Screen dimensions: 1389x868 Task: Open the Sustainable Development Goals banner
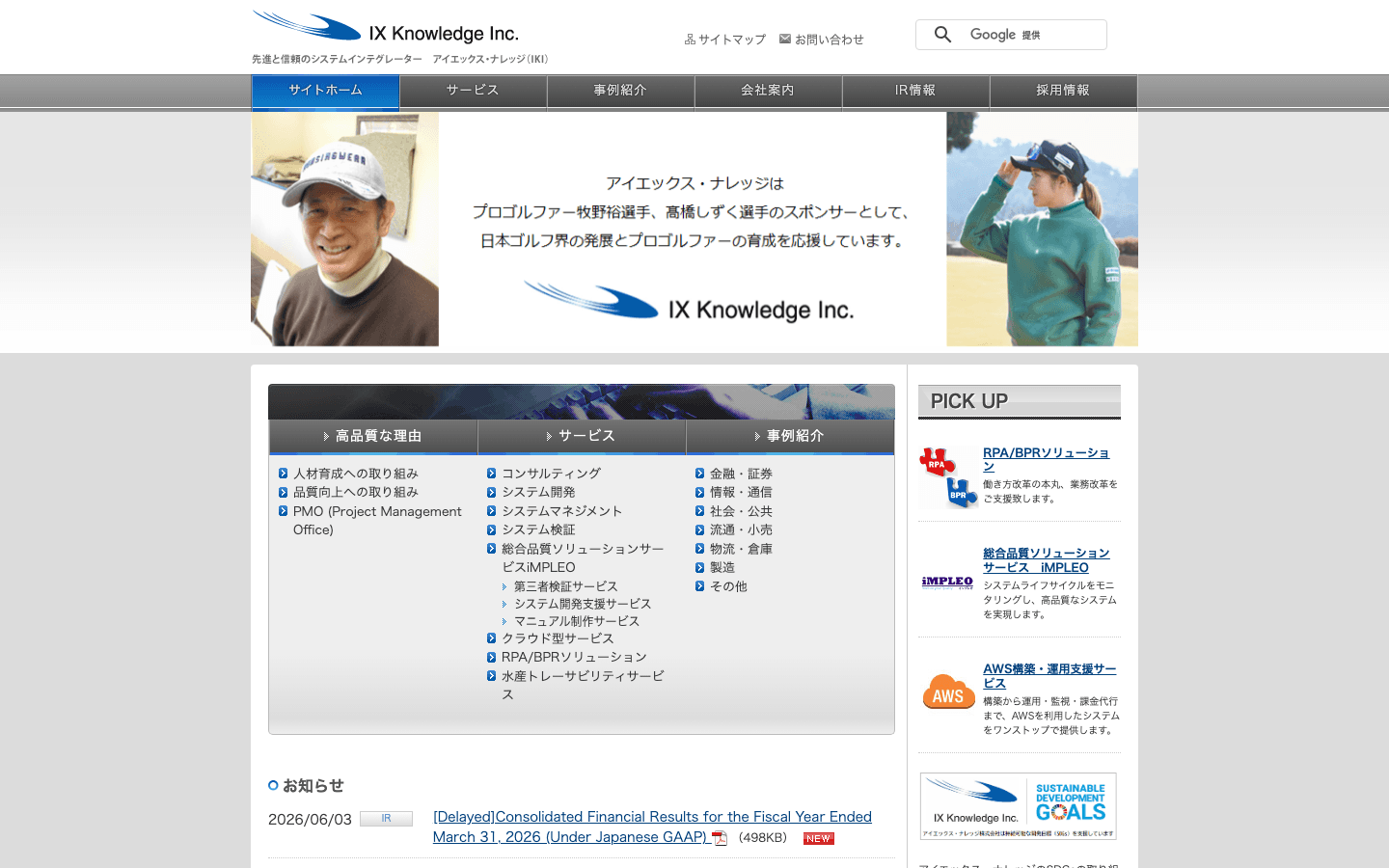click(1019, 806)
